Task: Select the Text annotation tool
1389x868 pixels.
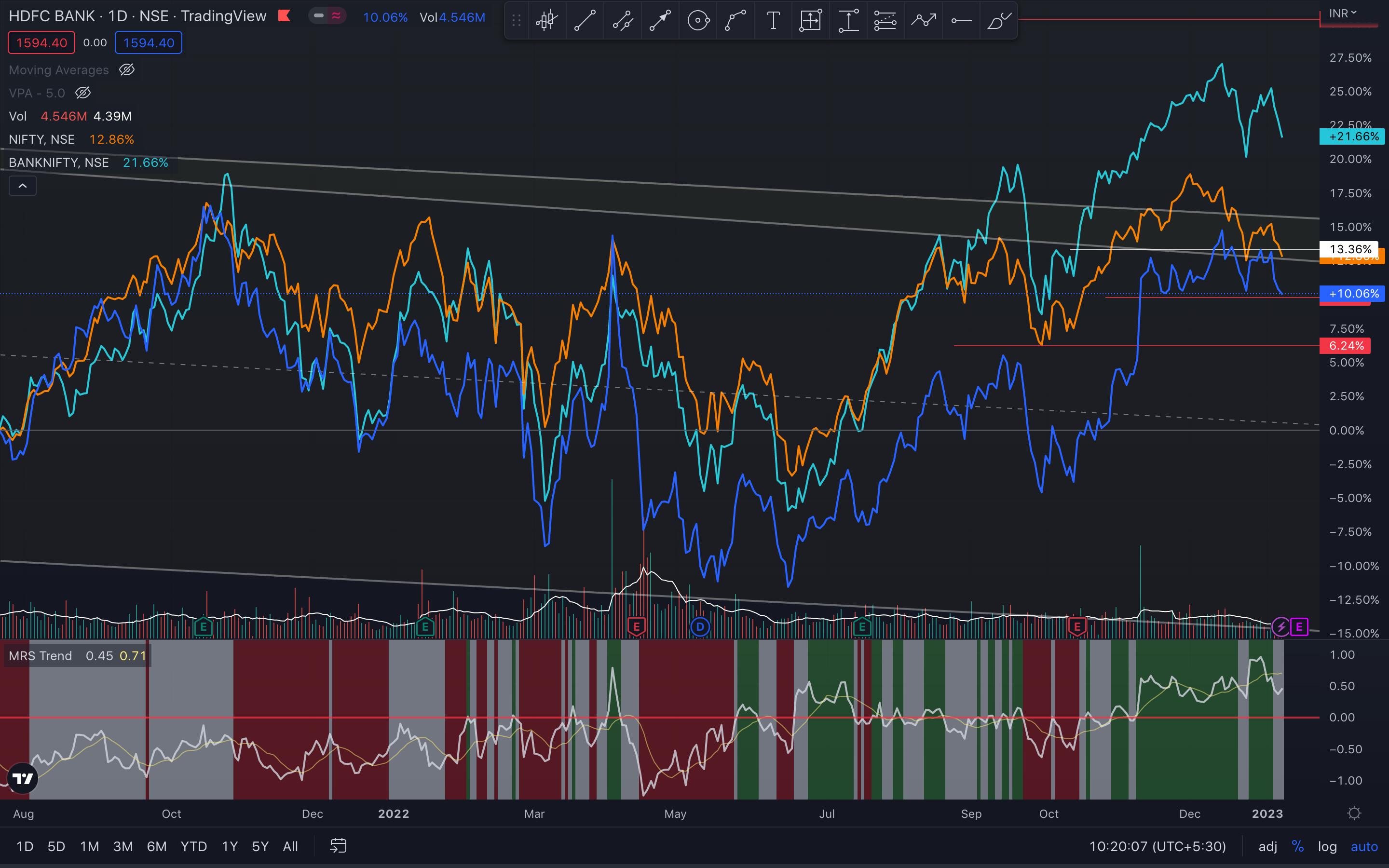Action: tap(773, 21)
